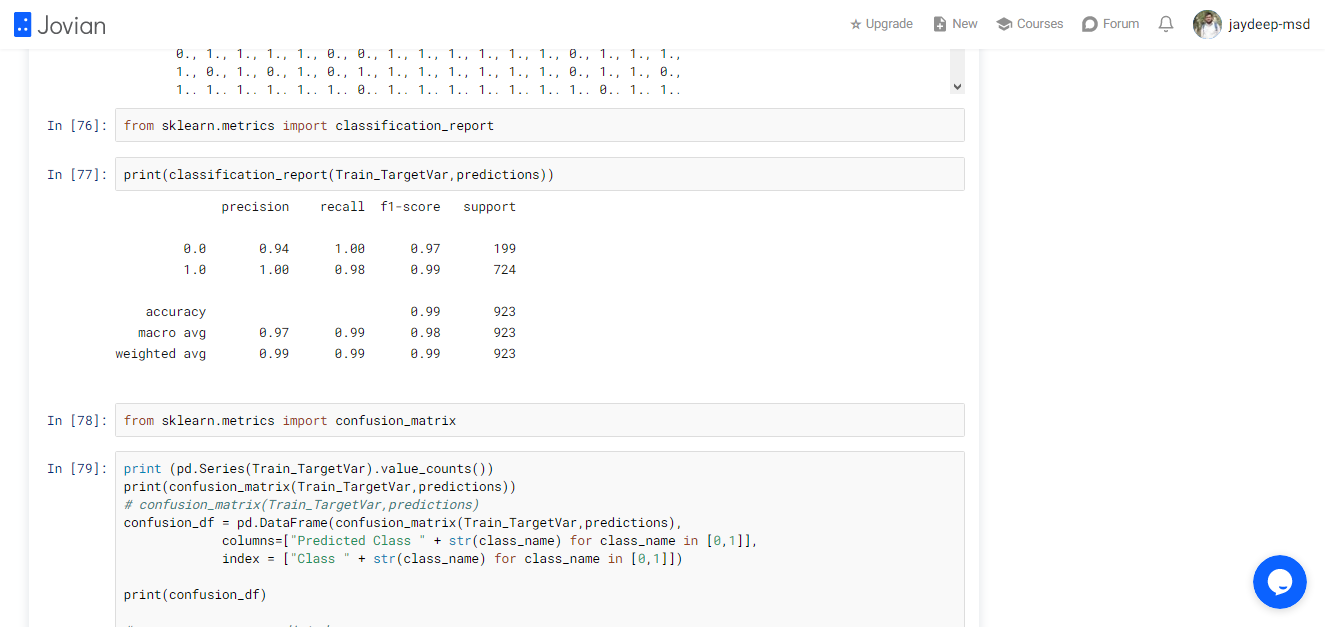
Task: Click the In [79]: prompt label
Action: tap(77, 469)
